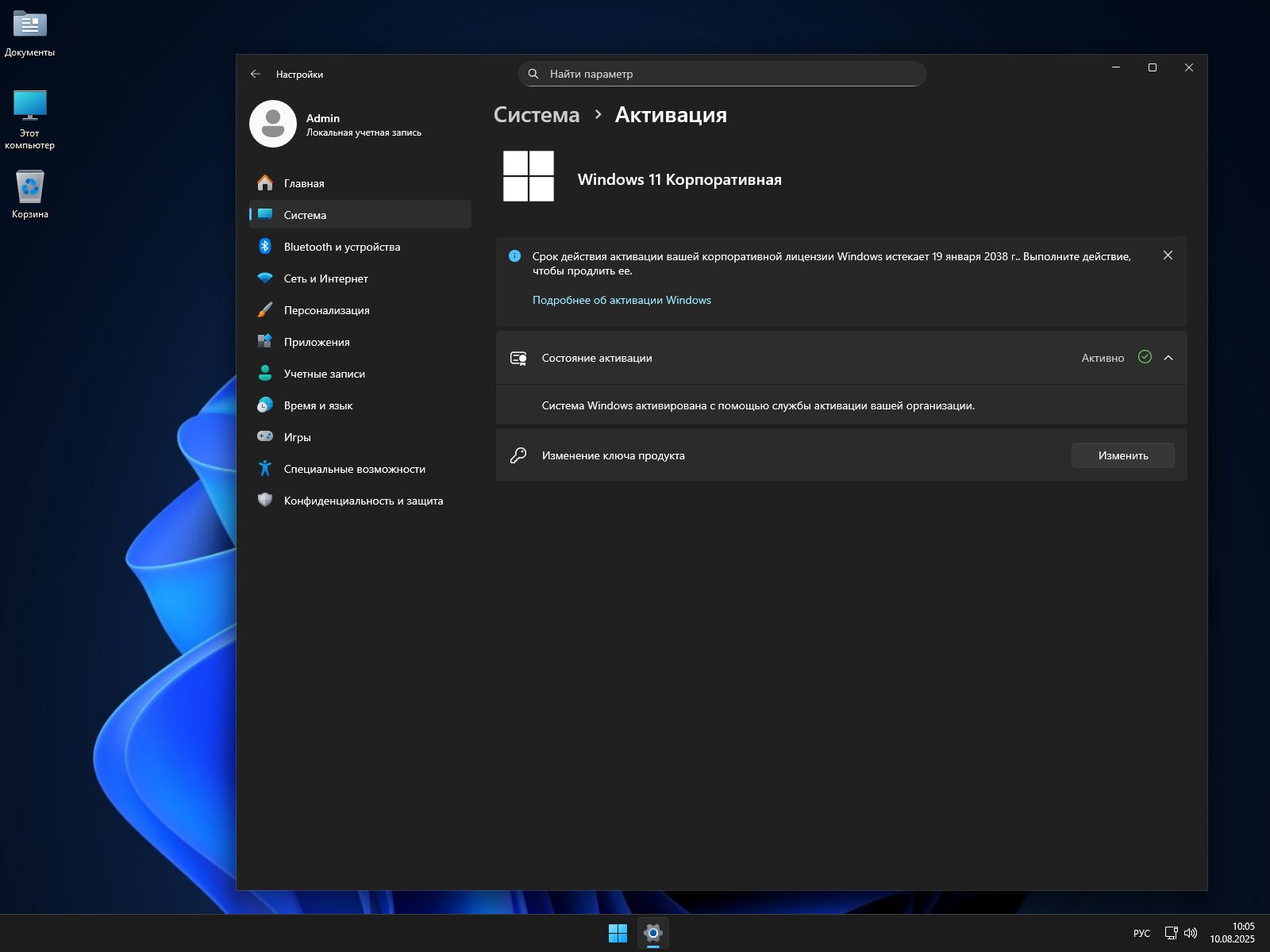Click the paintbrush icon beside Персонализация
Image resolution: width=1270 pixels, height=952 pixels.
pos(265,310)
